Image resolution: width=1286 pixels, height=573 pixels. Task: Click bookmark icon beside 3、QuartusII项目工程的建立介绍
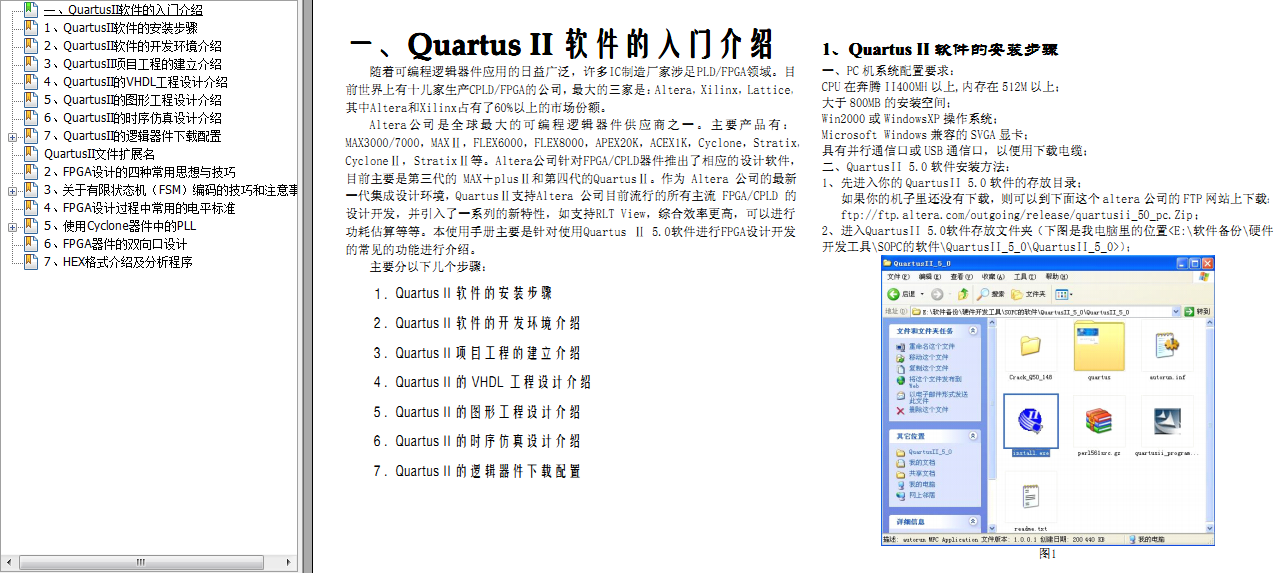click(x=31, y=64)
